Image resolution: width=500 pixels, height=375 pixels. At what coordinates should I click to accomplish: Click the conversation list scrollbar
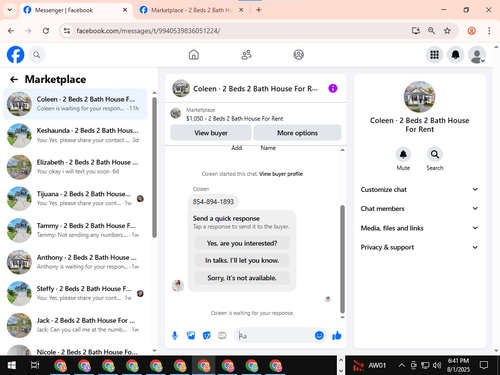pos(154,168)
